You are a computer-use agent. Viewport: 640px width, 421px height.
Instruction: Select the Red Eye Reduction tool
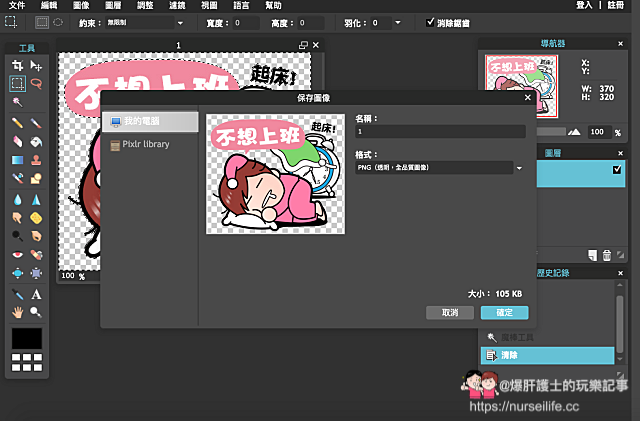coord(17,255)
